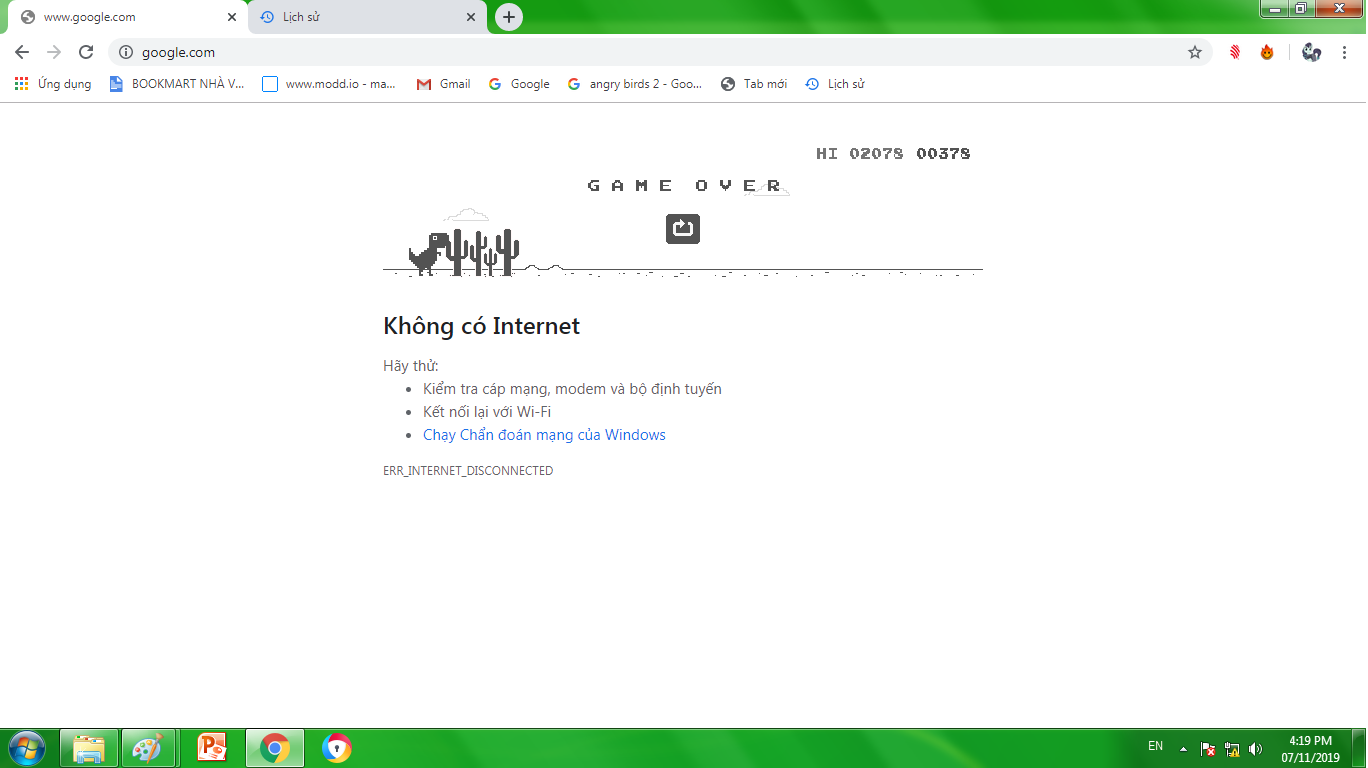Image resolution: width=1368 pixels, height=768 pixels.
Task: Click the ERR_INTERNET_DISCONNECTED text
Action: coord(468,470)
